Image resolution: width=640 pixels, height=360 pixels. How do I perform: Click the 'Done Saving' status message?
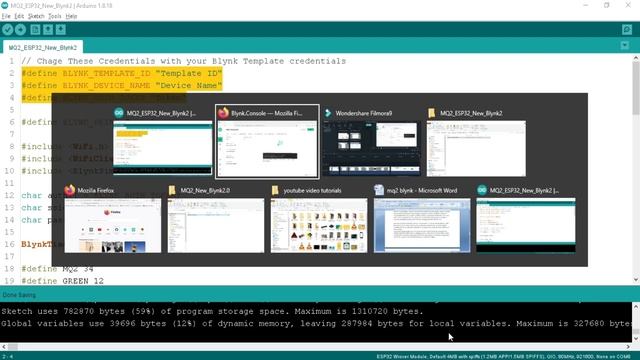tap(19, 295)
